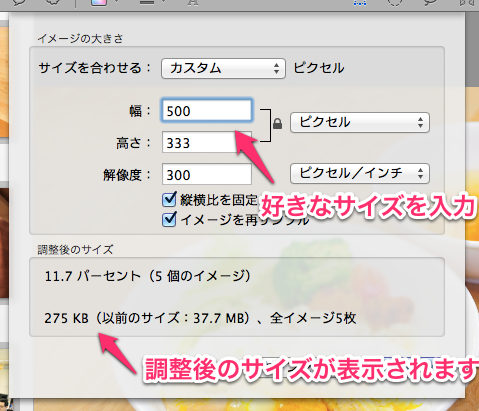Click the aspect ratio lock icon

click(277, 124)
